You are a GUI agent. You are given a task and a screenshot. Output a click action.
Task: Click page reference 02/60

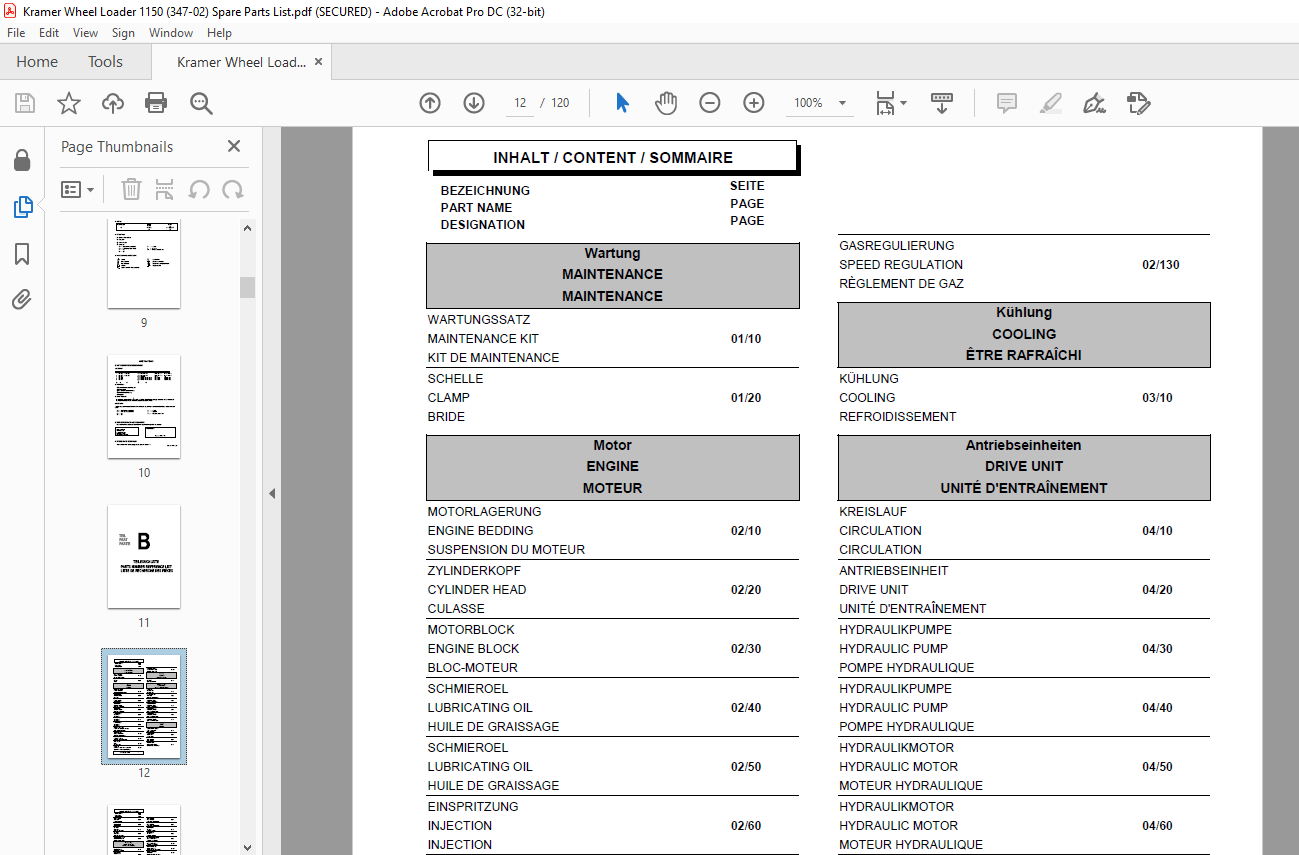[746, 826]
